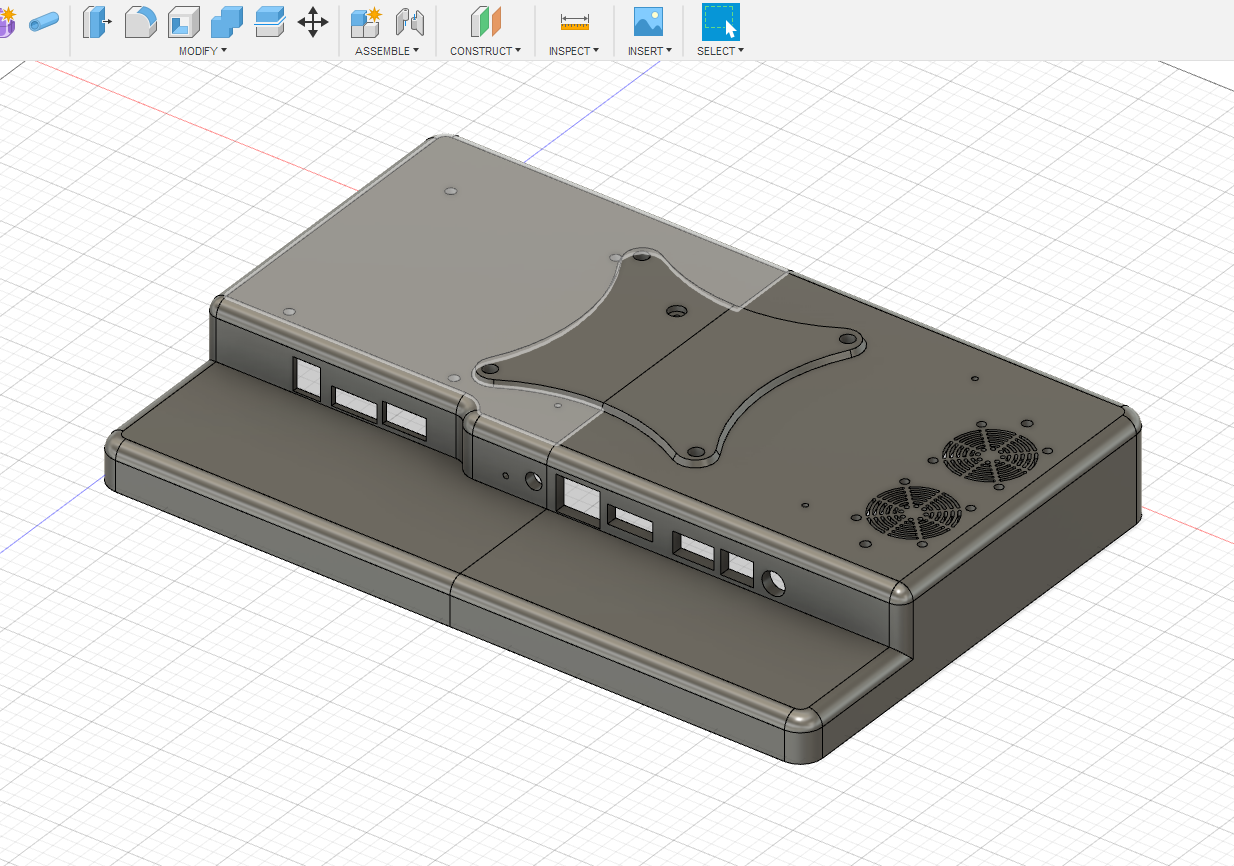Expand the SELECT dropdown menu
This screenshot has height=866, width=1234.
[x=720, y=51]
